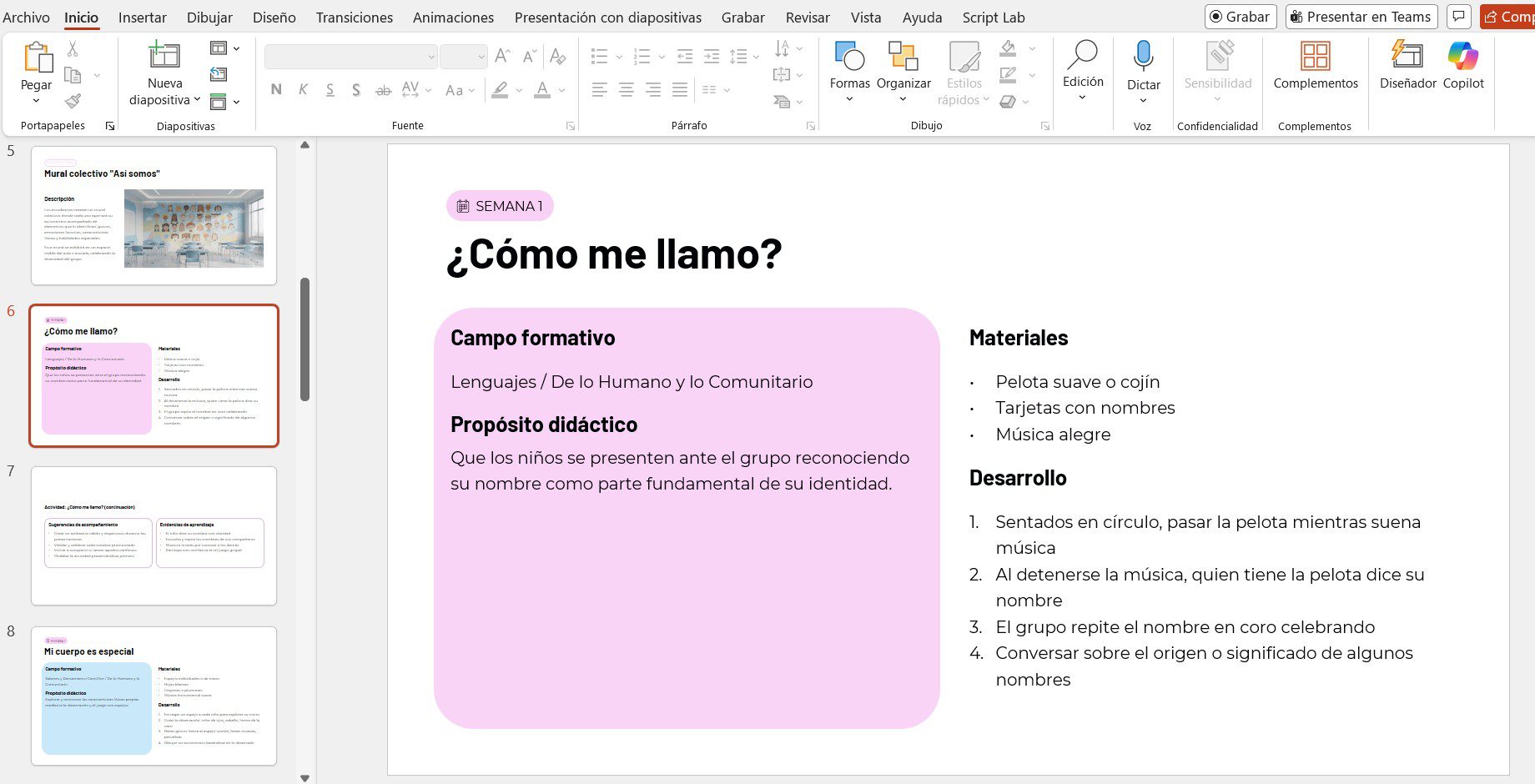The height and width of the screenshot is (784, 1535).
Task: Click the Cut scissors icon
Action: 73,49
